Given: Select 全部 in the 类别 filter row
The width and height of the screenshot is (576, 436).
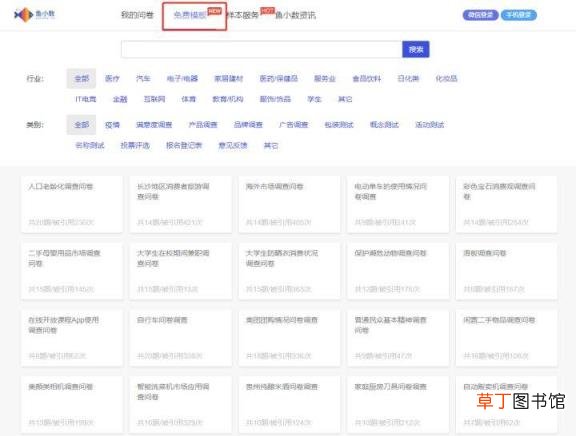Looking at the screenshot, I should point(81,125).
